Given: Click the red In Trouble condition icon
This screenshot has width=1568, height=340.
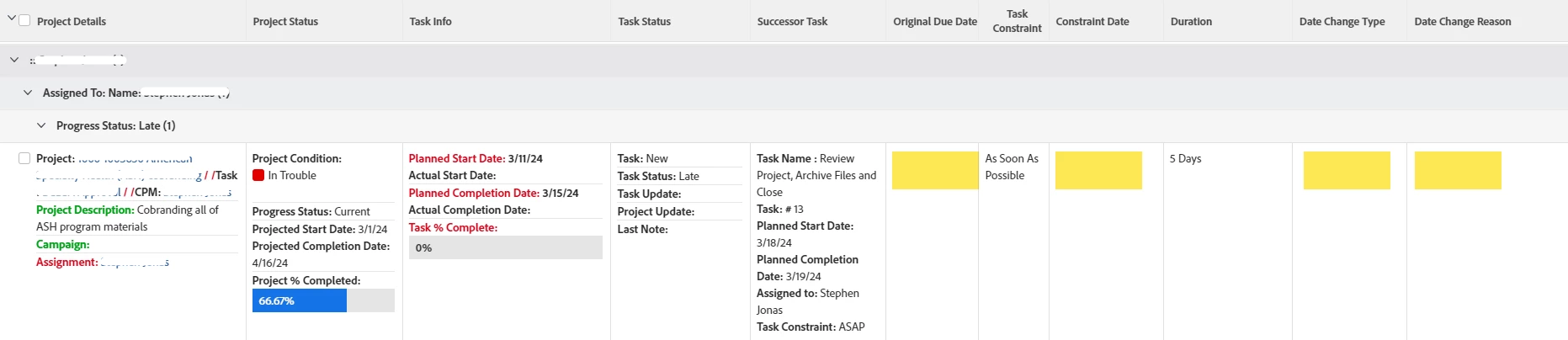Looking at the screenshot, I should (x=258, y=175).
